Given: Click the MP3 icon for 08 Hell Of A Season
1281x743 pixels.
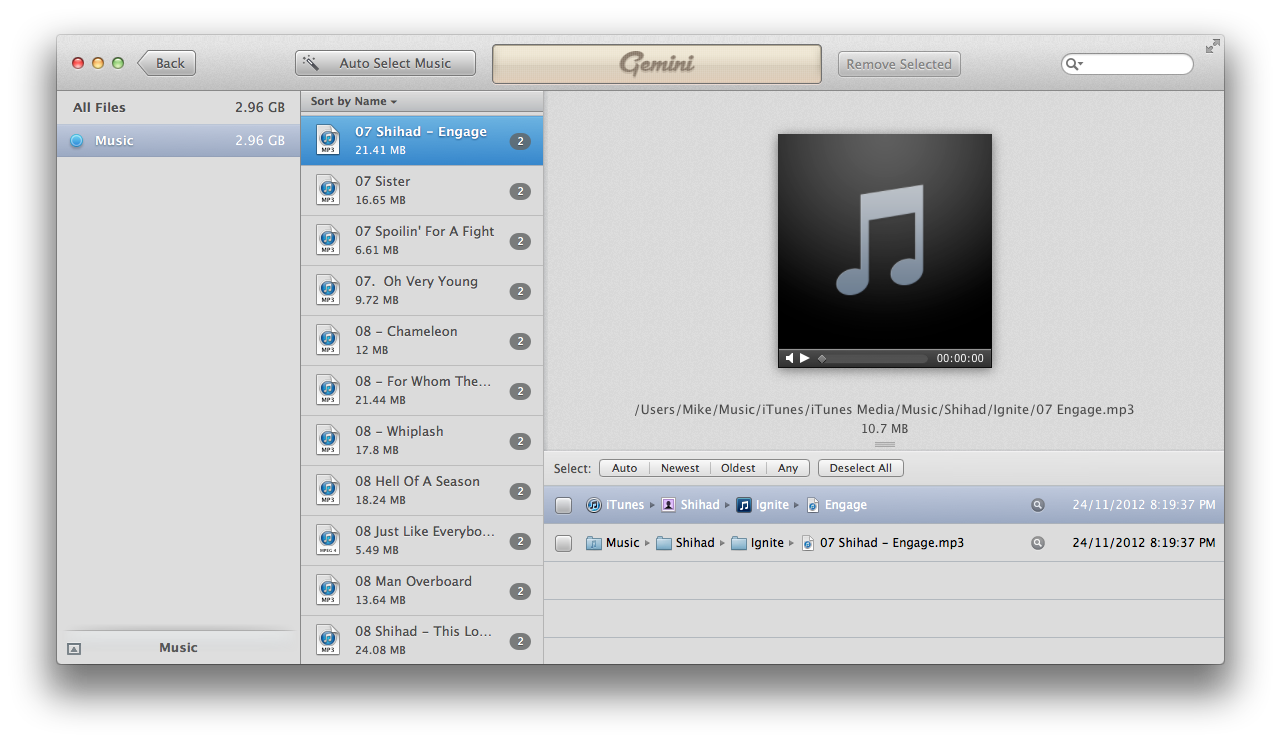Looking at the screenshot, I should tap(328, 490).
